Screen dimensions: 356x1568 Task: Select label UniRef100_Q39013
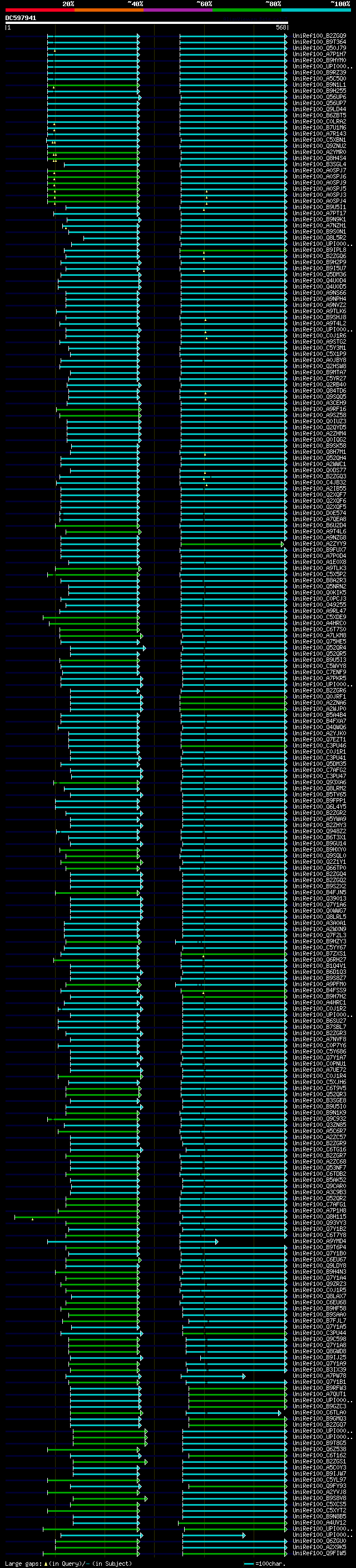coord(319,898)
